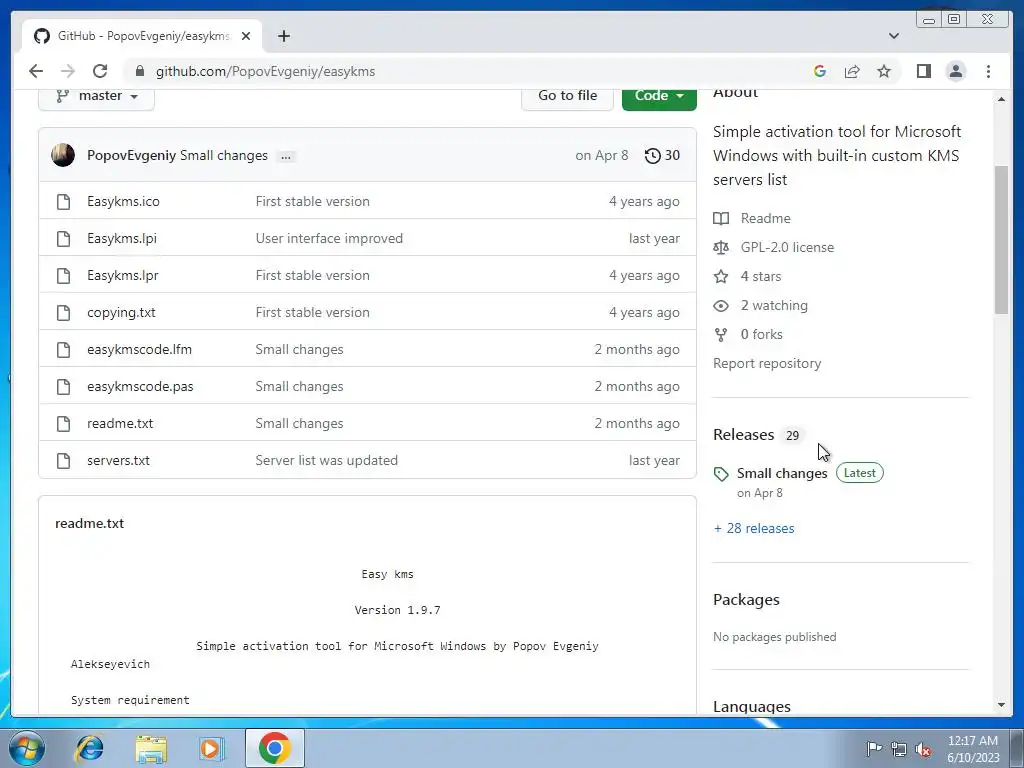Expand commit message ellipsis button

285,156
